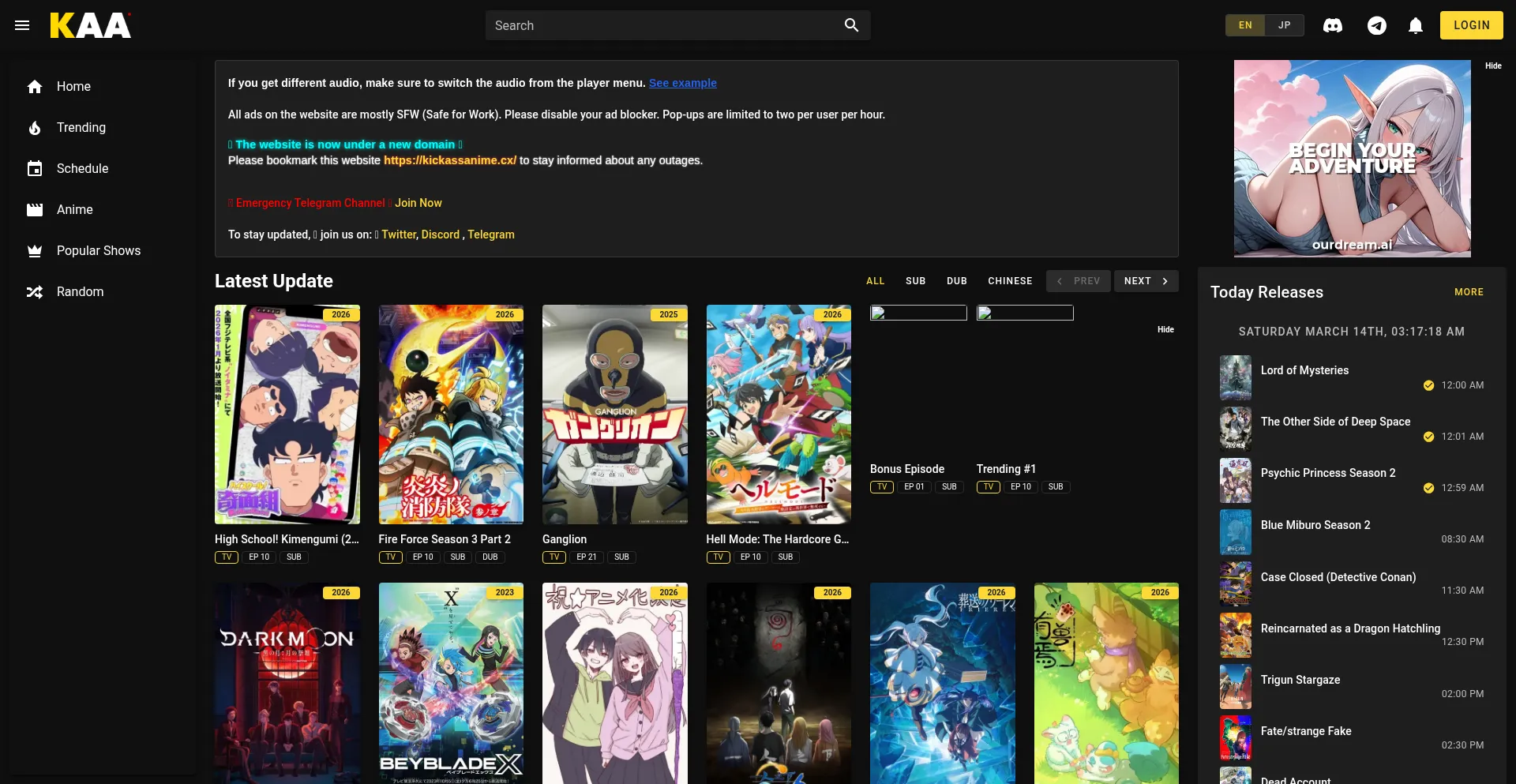Screen dimensions: 1516x784
Task: Open the hamburger menu
Action: point(22,25)
